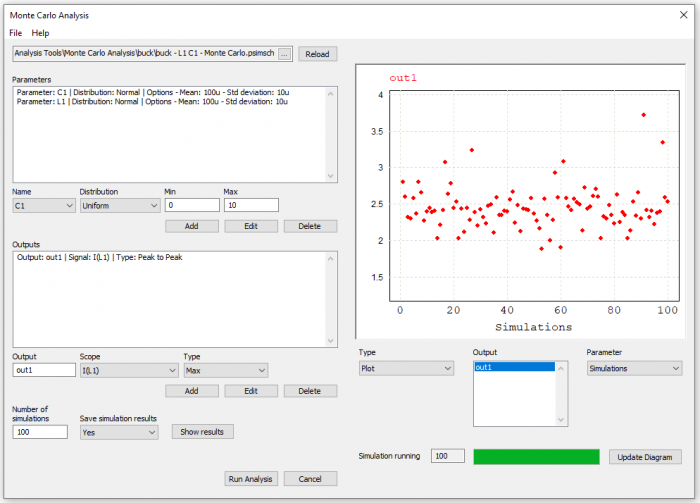Click the file path field
The width and height of the screenshot is (700, 503).
145,54
